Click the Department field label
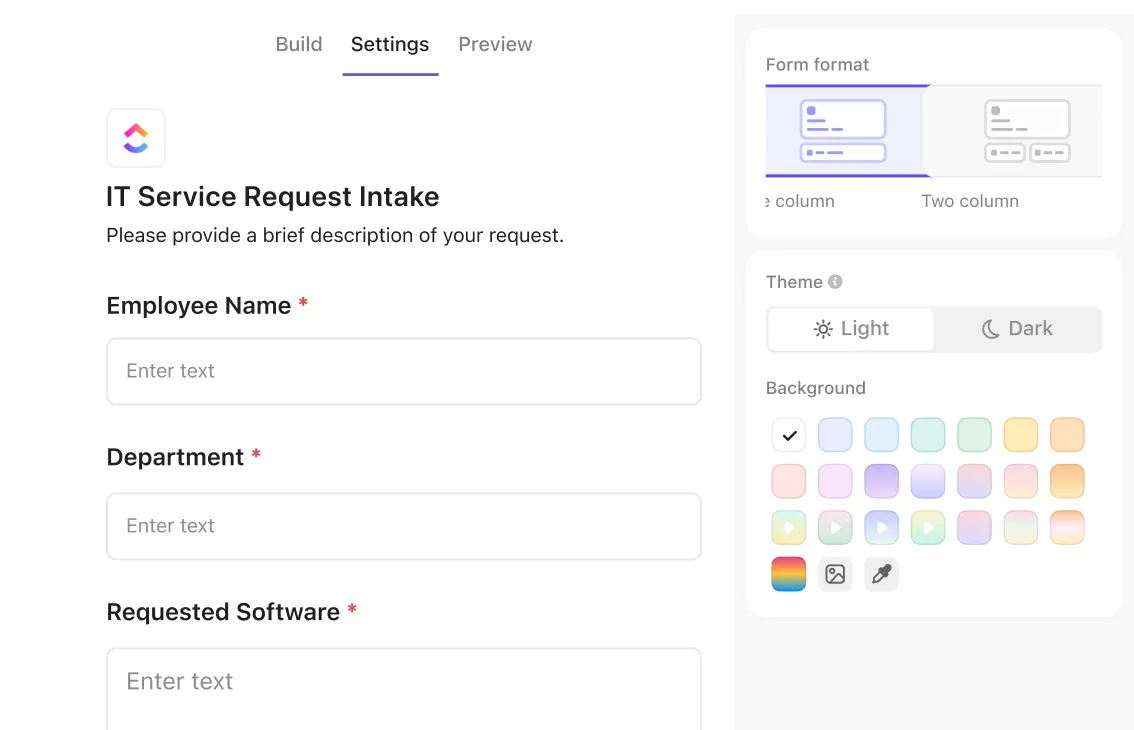This screenshot has width=1134, height=730. click(175, 457)
